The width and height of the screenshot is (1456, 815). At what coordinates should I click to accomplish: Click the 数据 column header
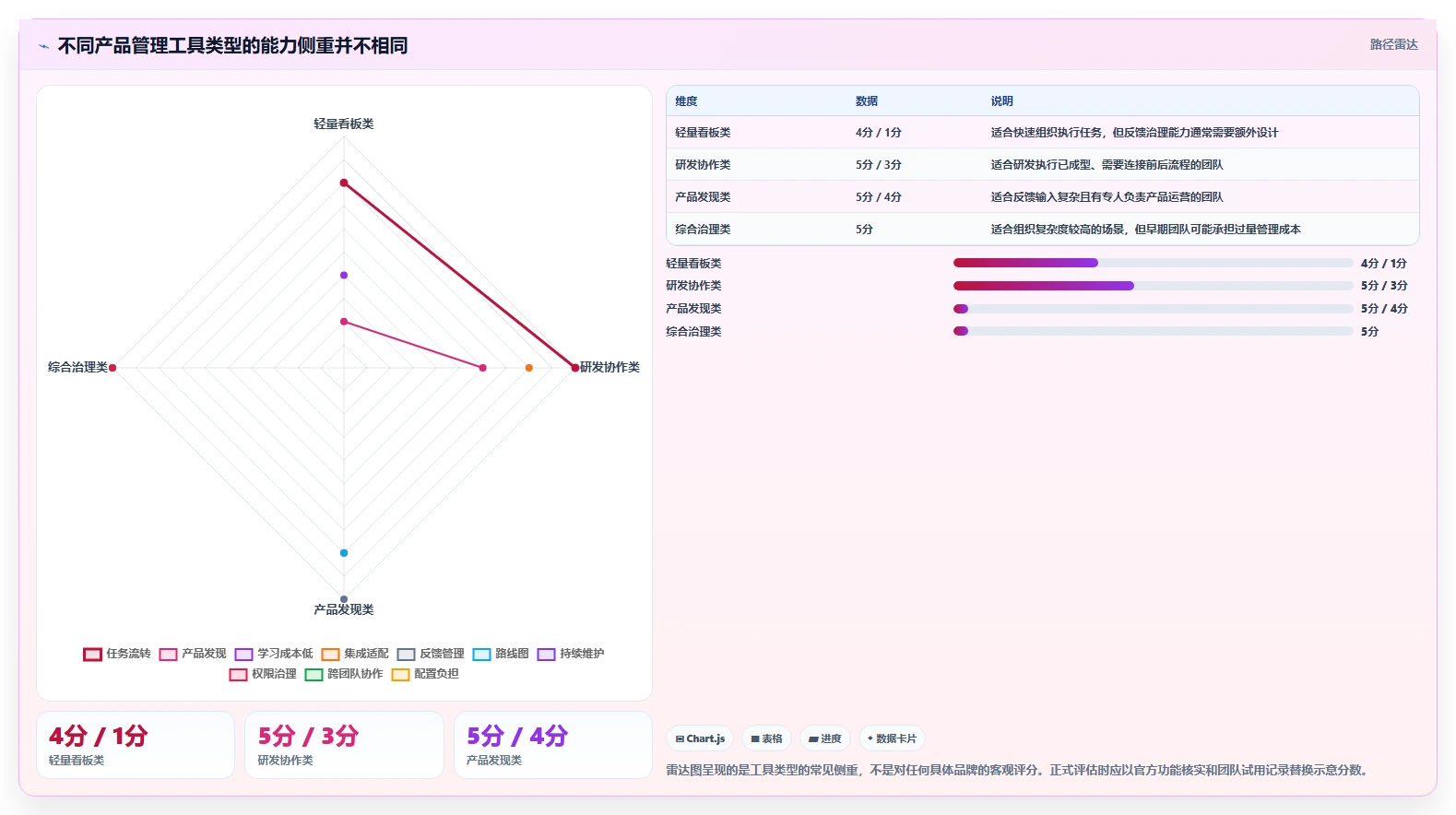pos(867,101)
